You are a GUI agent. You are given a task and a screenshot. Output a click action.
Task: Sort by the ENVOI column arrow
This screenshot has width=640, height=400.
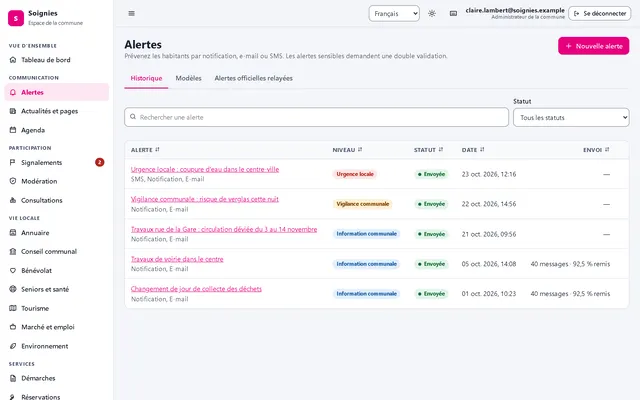(x=607, y=150)
